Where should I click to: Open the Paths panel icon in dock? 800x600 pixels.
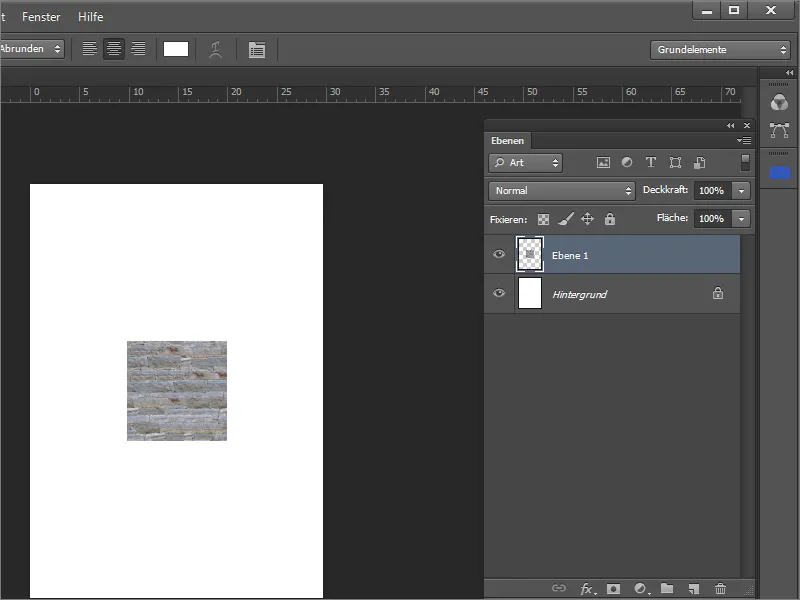[779, 130]
